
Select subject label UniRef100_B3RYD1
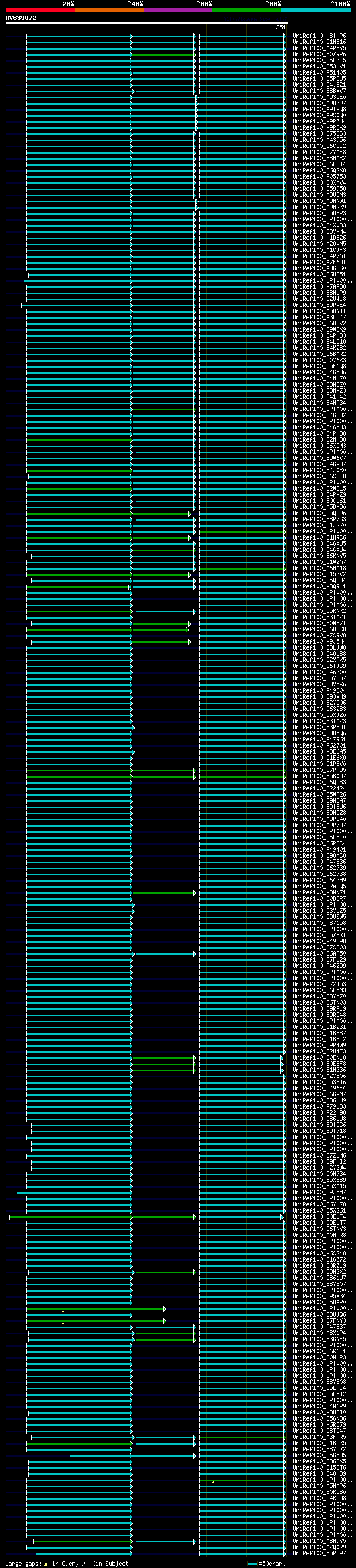pyautogui.click(x=319, y=727)
